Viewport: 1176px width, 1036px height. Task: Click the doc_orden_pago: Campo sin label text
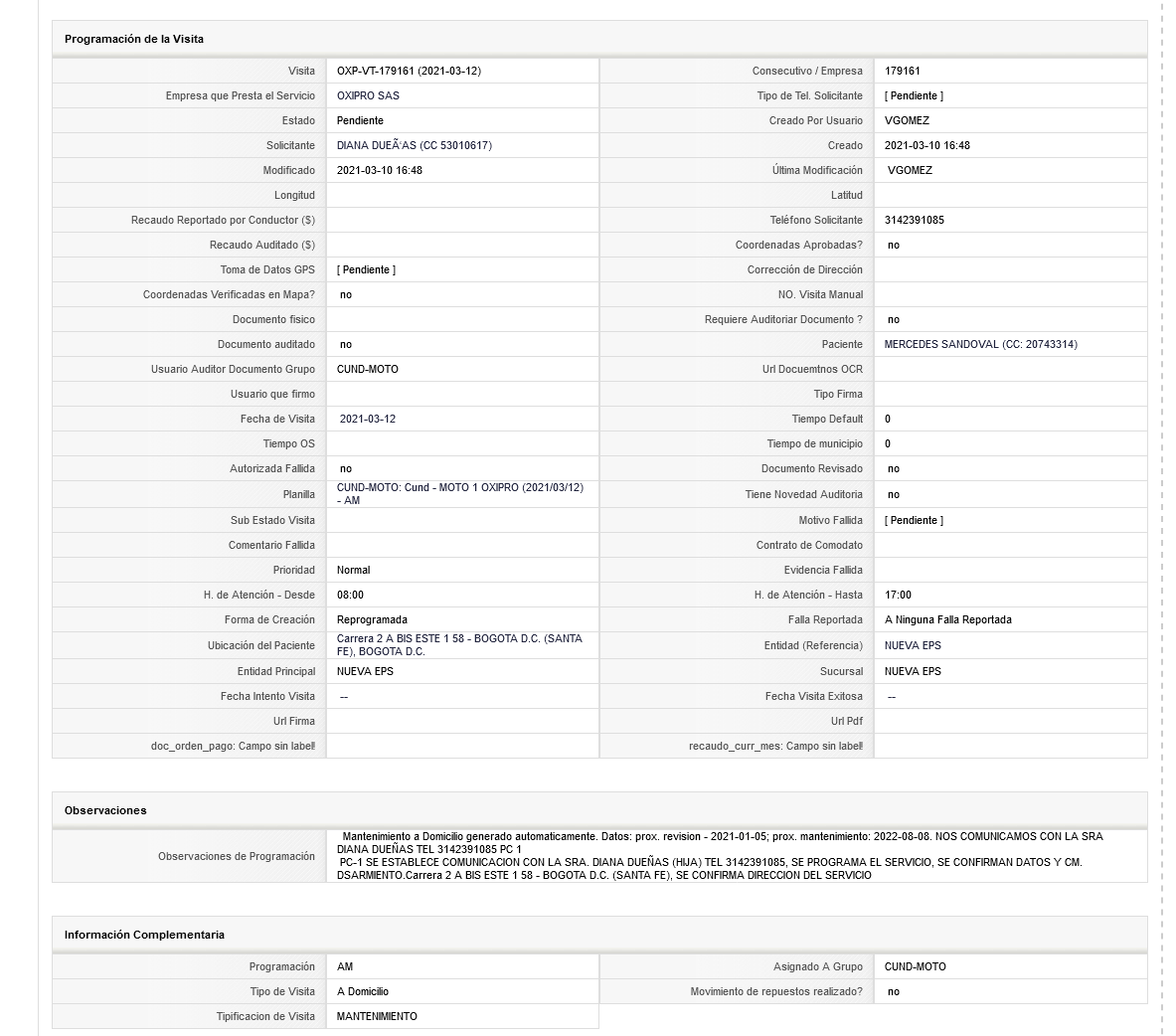click(233, 746)
